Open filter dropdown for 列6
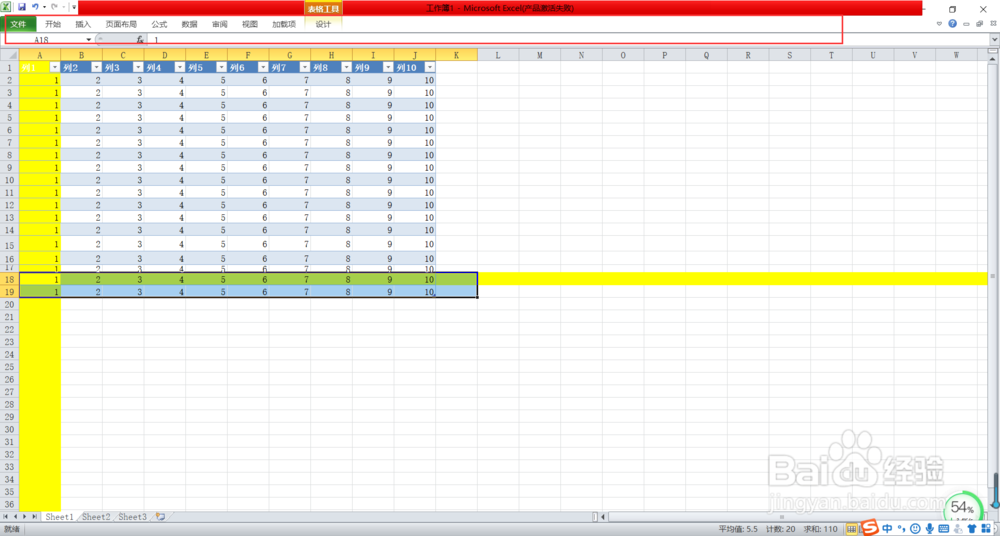The width and height of the screenshot is (1000, 536). (x=263, y=67)
